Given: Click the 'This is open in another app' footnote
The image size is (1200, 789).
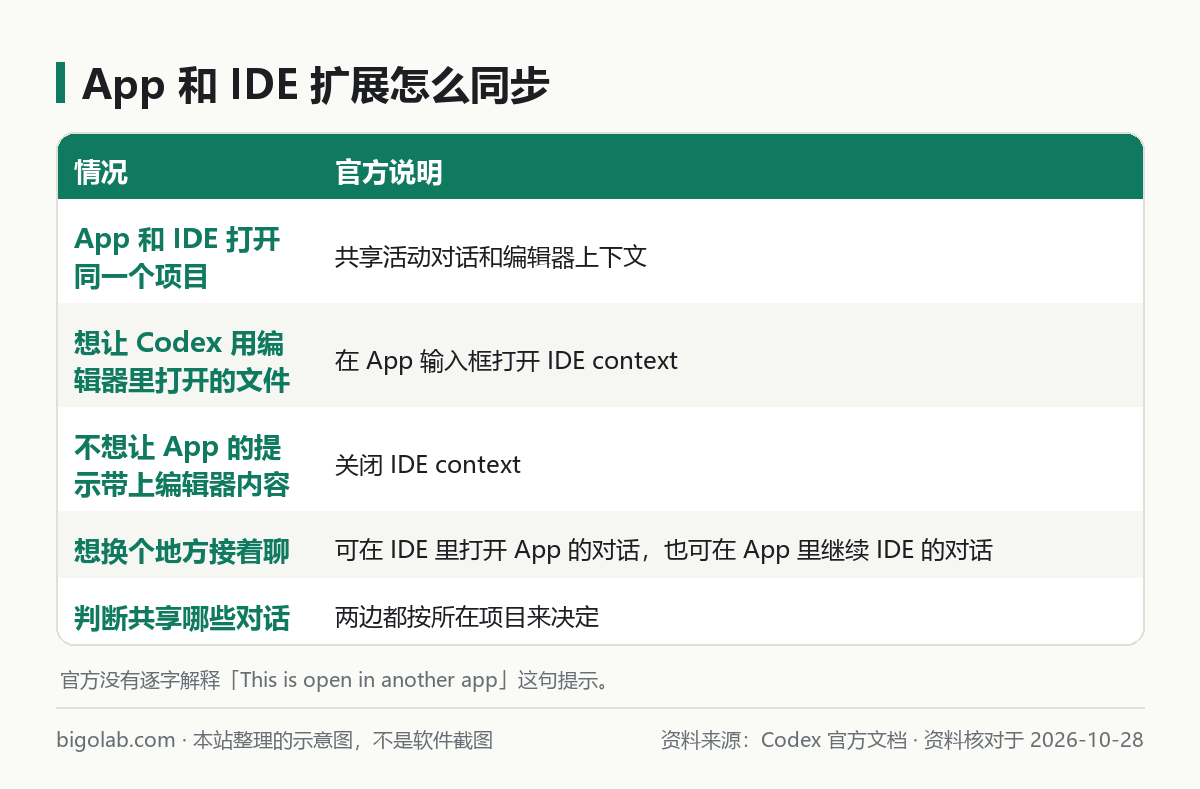Looking at the screenshot, I should [x=335, y=680].
